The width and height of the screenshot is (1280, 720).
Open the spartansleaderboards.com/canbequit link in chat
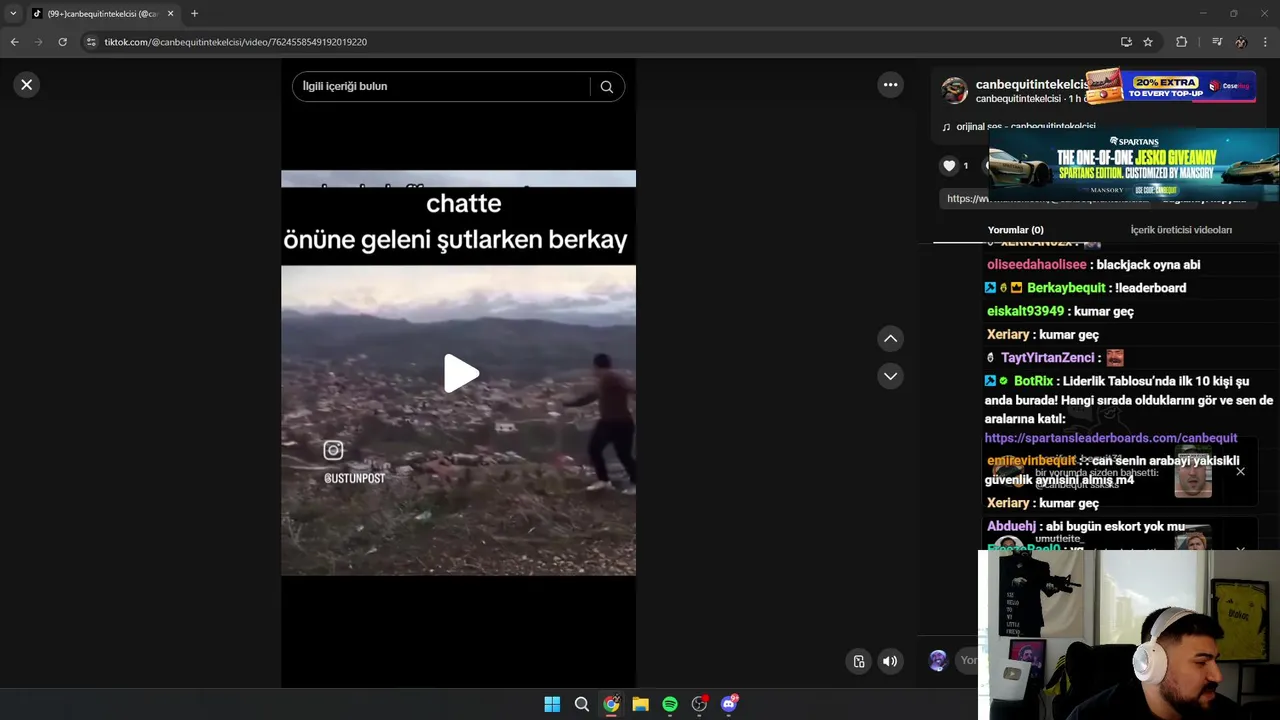[x=1110, y=438]
